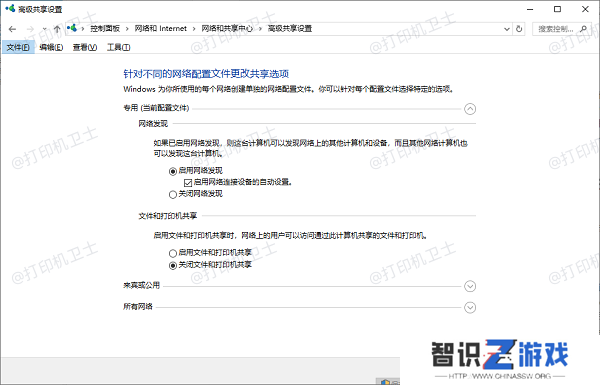Navigate to 网络和共享中心 breadcrumb
Image resolution: width=600 pixels, height=385 pixels.
(227, 29)
